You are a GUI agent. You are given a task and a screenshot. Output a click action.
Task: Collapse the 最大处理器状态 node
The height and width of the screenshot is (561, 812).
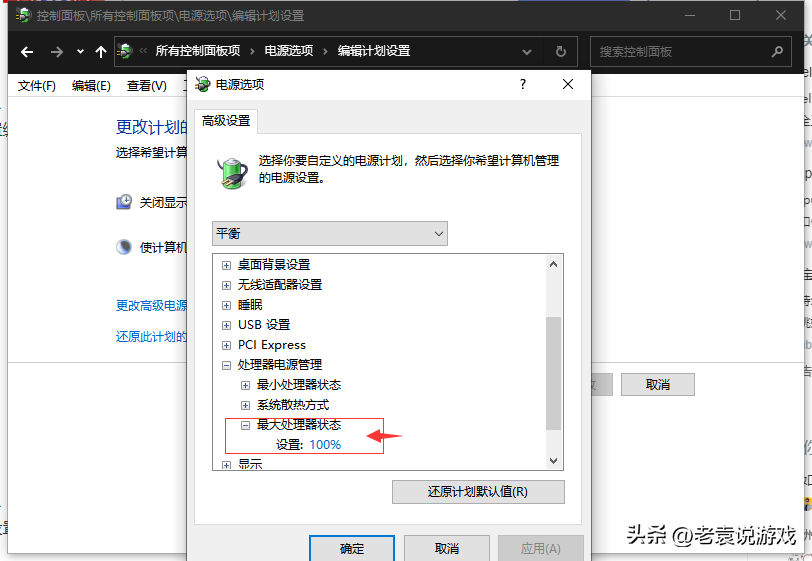(x=245, y=425)
